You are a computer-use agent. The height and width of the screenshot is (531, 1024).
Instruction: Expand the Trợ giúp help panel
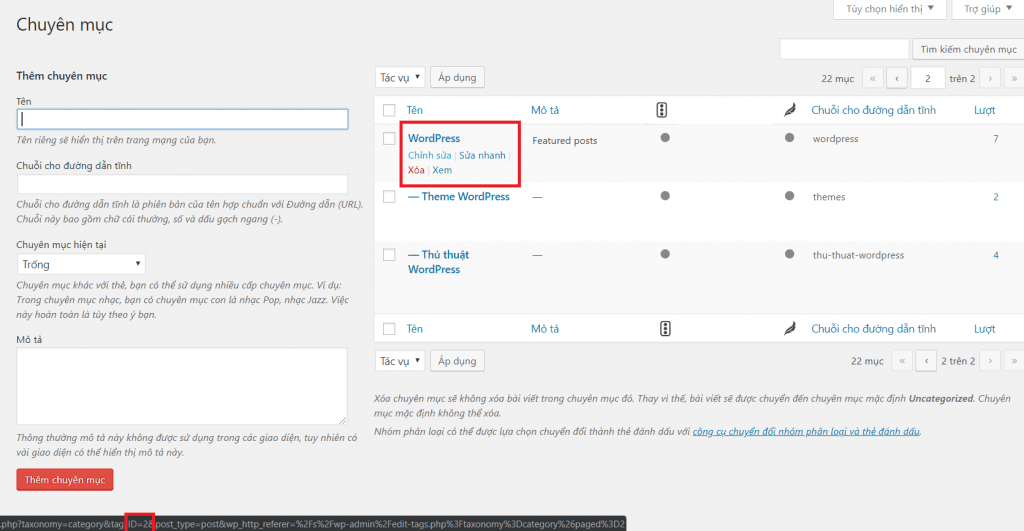(987, 9)
